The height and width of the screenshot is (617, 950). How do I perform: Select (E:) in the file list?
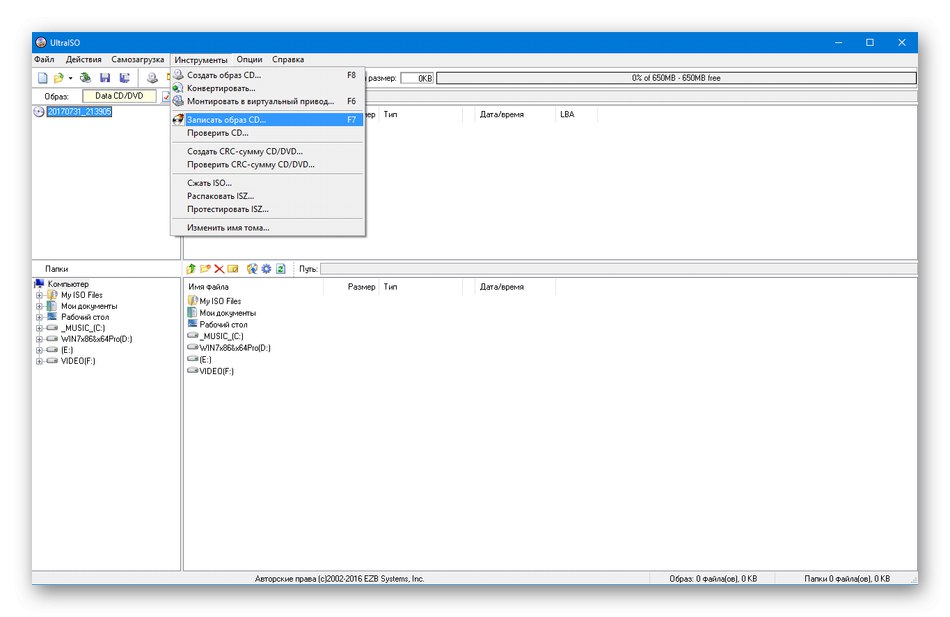click(x=205, y=359)
